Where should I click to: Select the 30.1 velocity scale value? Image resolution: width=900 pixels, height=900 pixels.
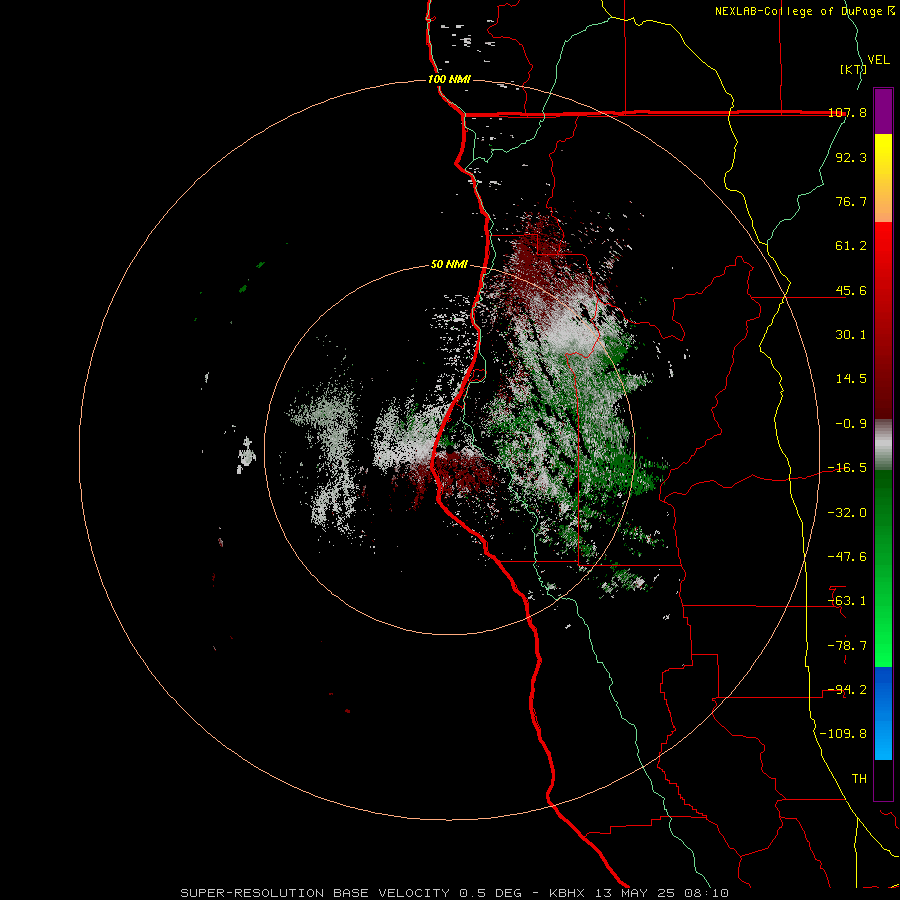click(851, 335)
